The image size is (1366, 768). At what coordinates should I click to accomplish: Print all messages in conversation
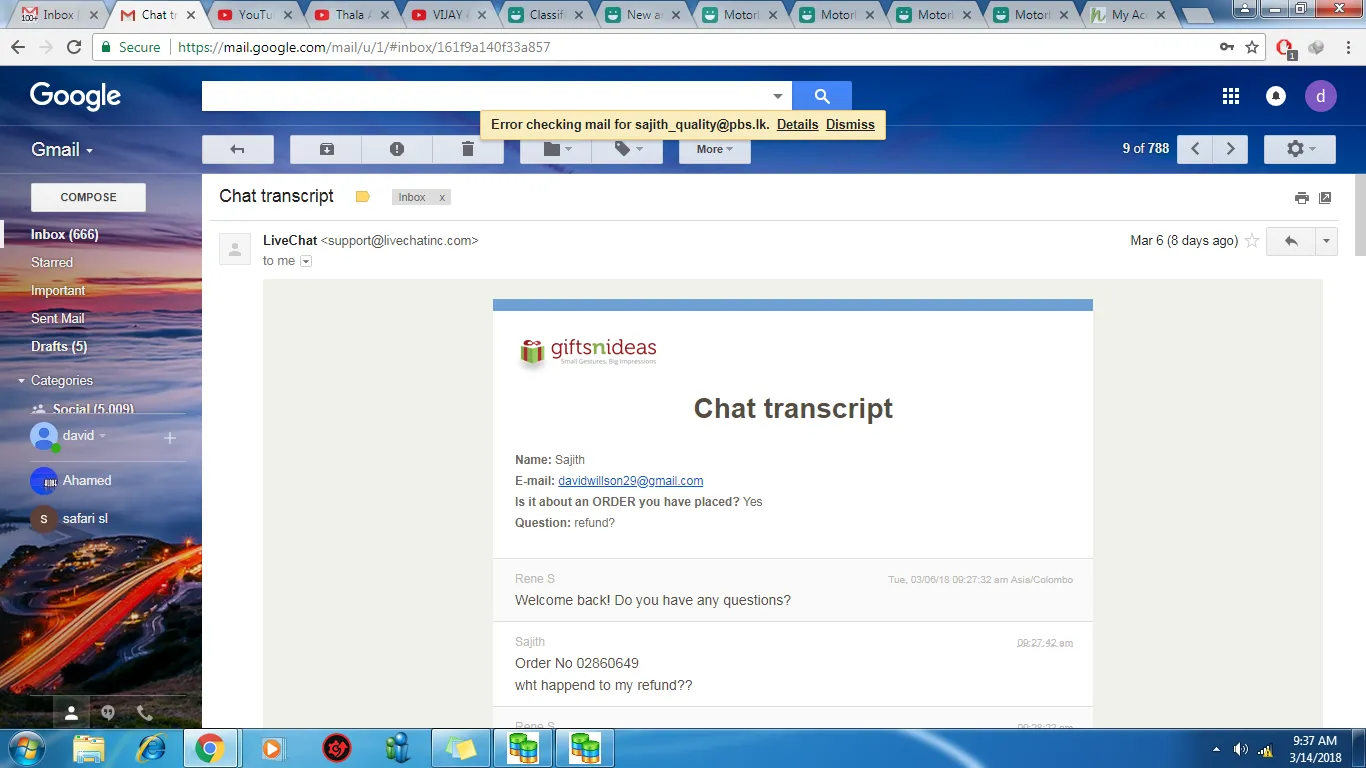click(1301, 198)
